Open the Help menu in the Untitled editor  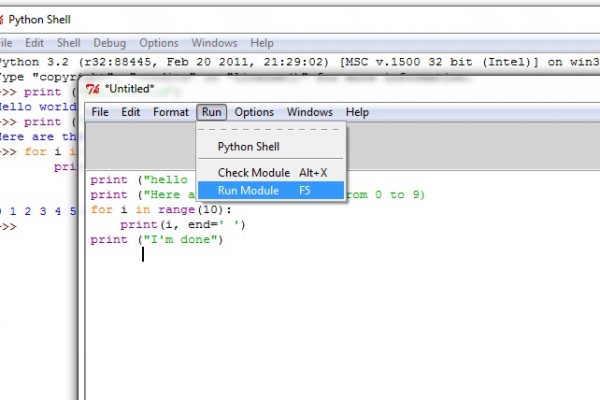tap(357, 112)
